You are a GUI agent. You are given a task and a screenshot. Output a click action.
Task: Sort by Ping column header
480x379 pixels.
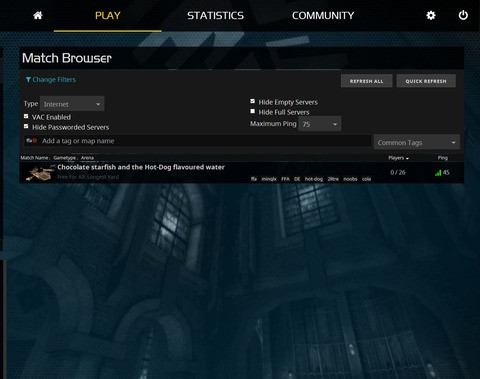click(x=443, y=158)
